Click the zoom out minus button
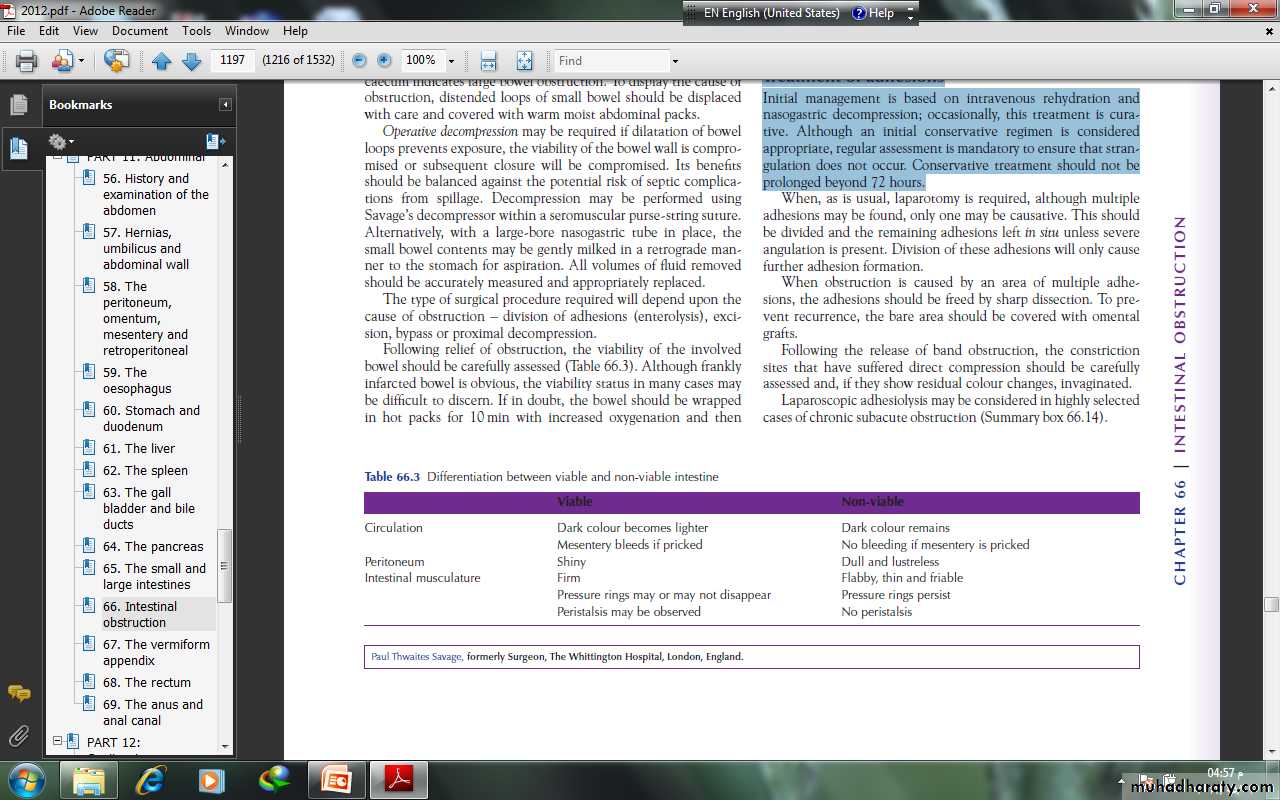The height and width of the screenshot is (800, 1280). (x=359, y=61)
